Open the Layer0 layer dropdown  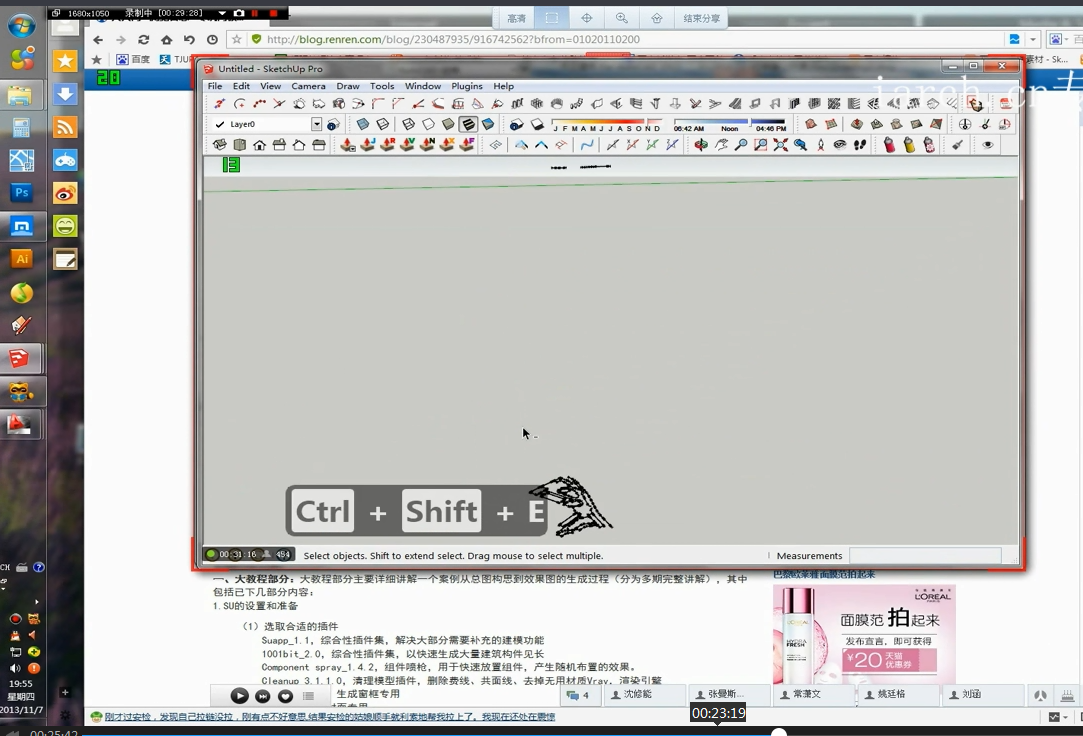pos(316,124)
